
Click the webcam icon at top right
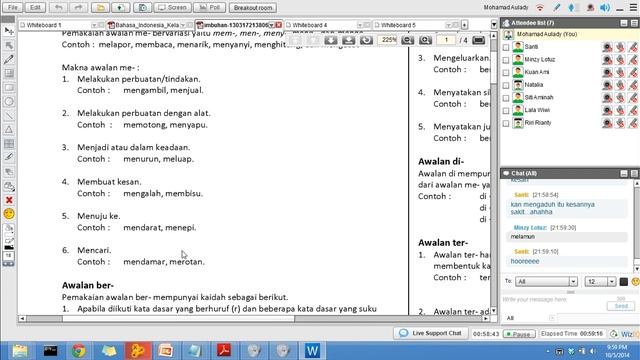pyautogui.click(x=590, y=8)
